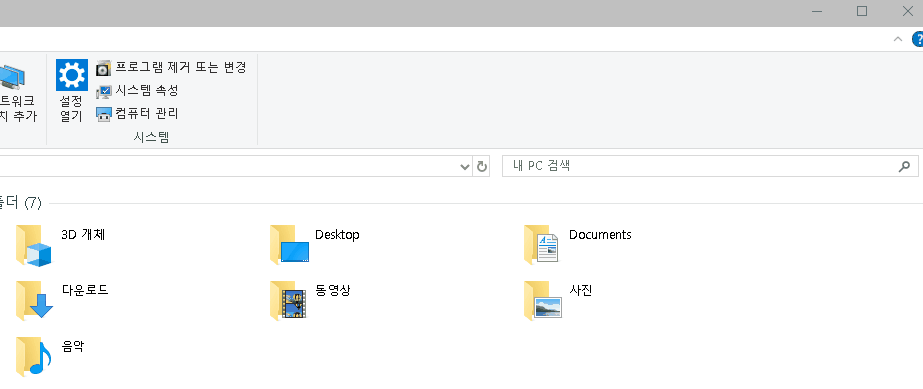
Task: Select the 다운로드 folder icon
Action: point(34,300)
